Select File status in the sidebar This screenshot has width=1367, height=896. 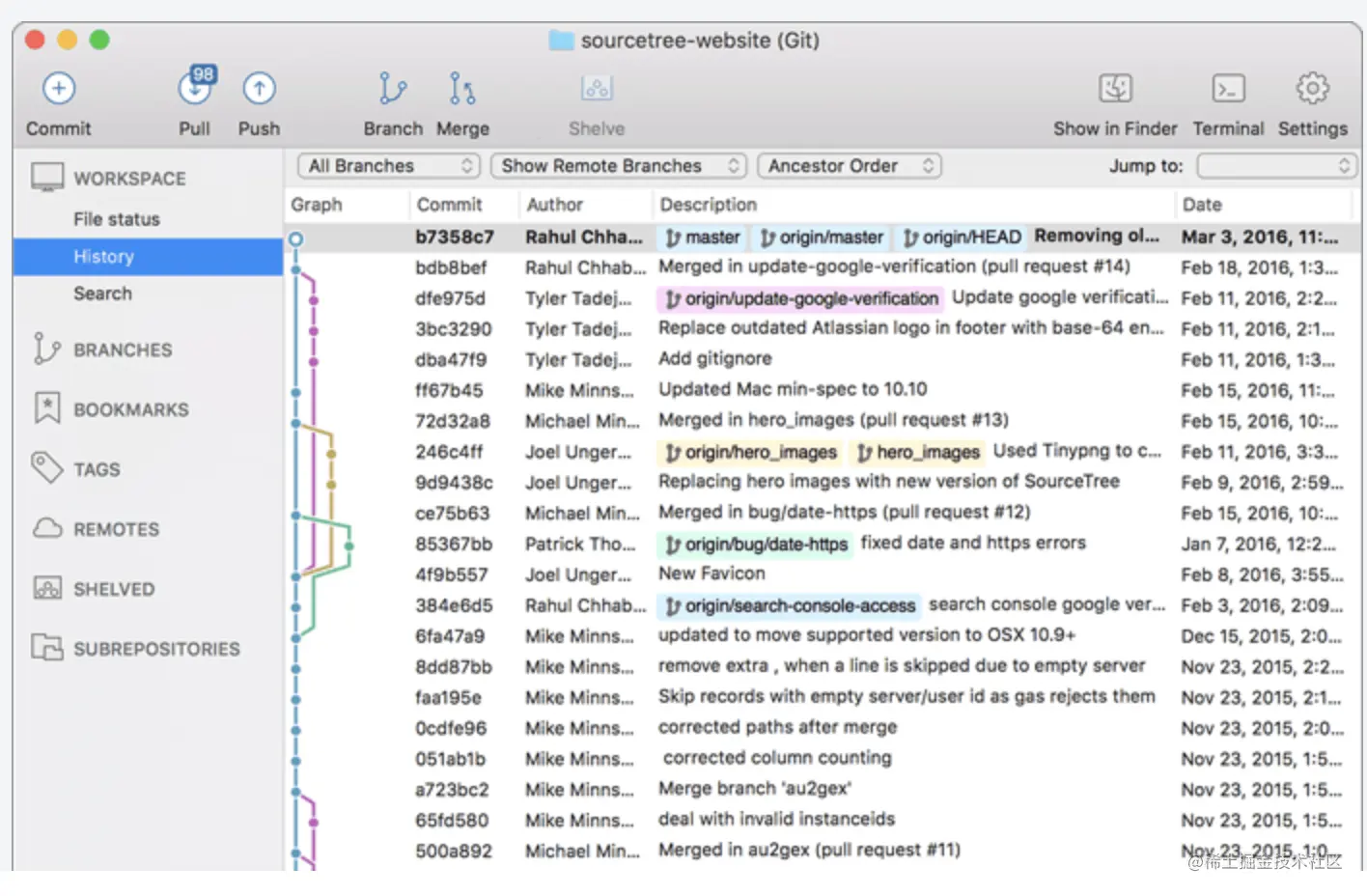117,219
